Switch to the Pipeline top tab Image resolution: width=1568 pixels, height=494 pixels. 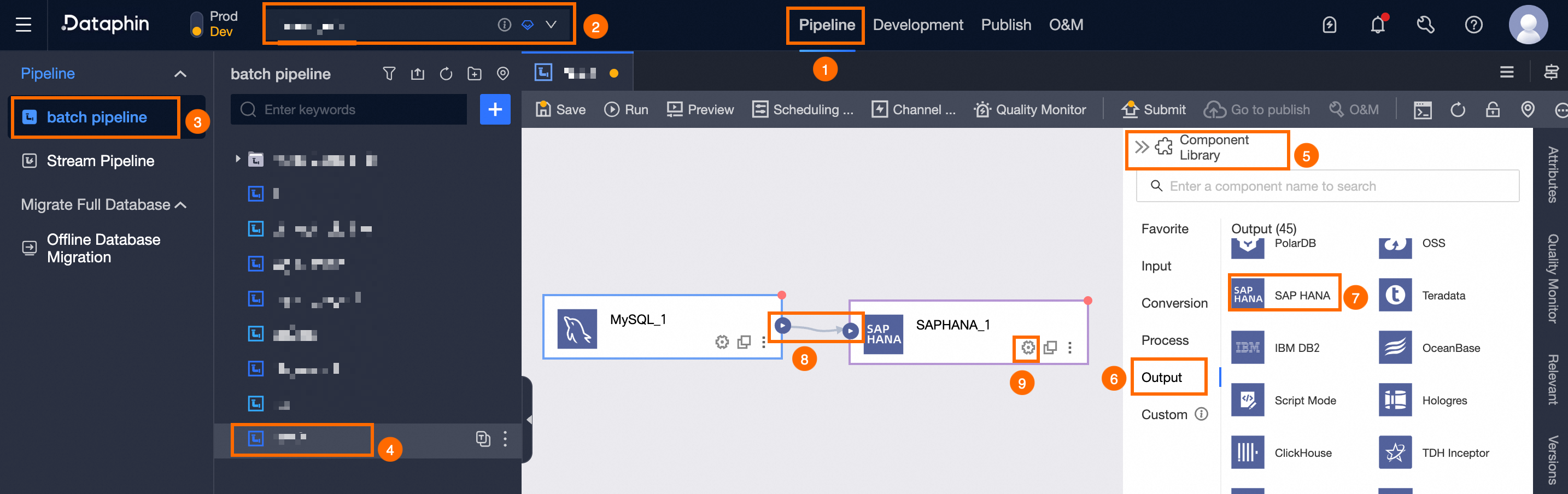[x=827, y=25]
